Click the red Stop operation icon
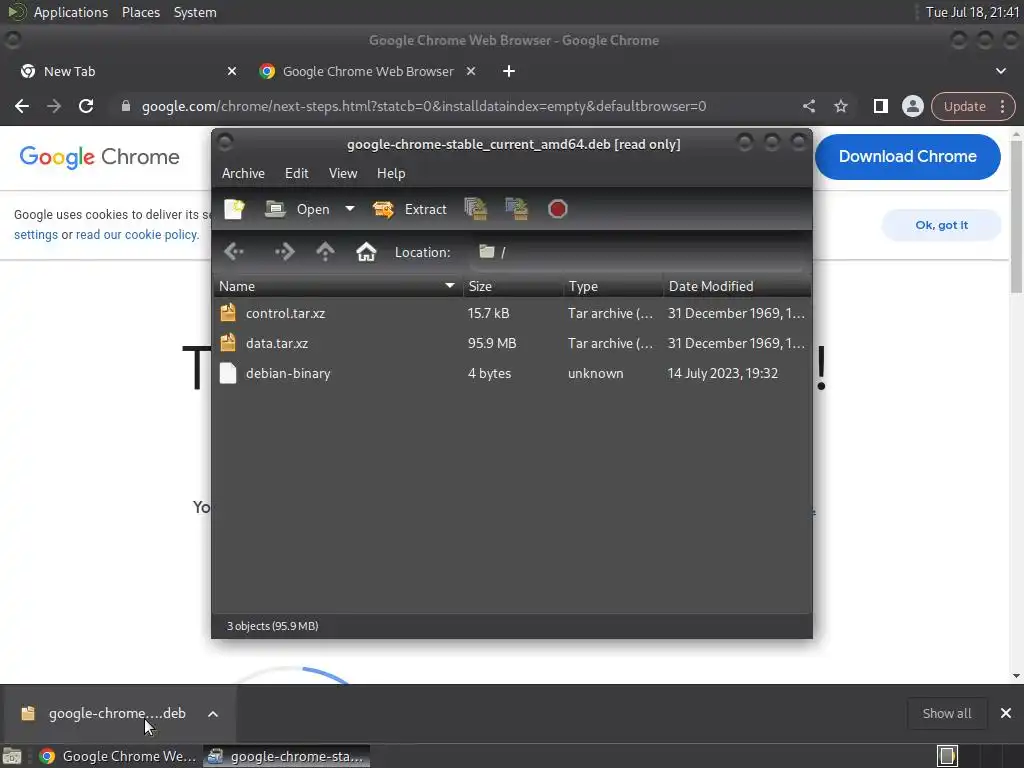 click(558, 209)
